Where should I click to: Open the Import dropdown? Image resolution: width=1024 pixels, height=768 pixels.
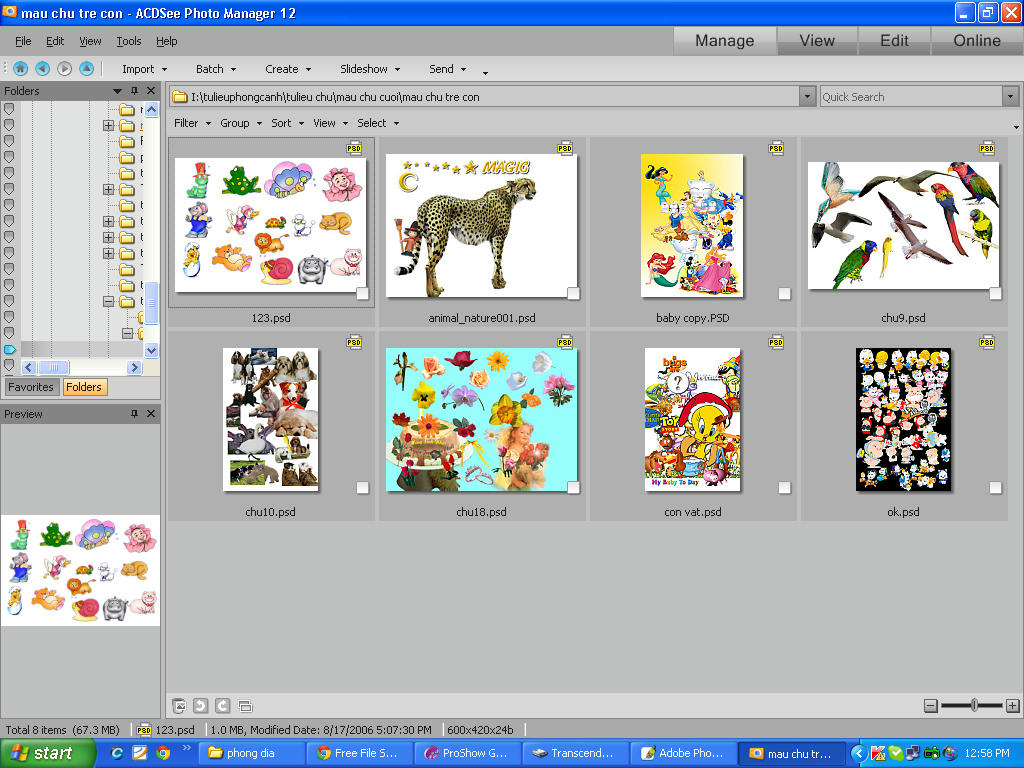(144, 69)
